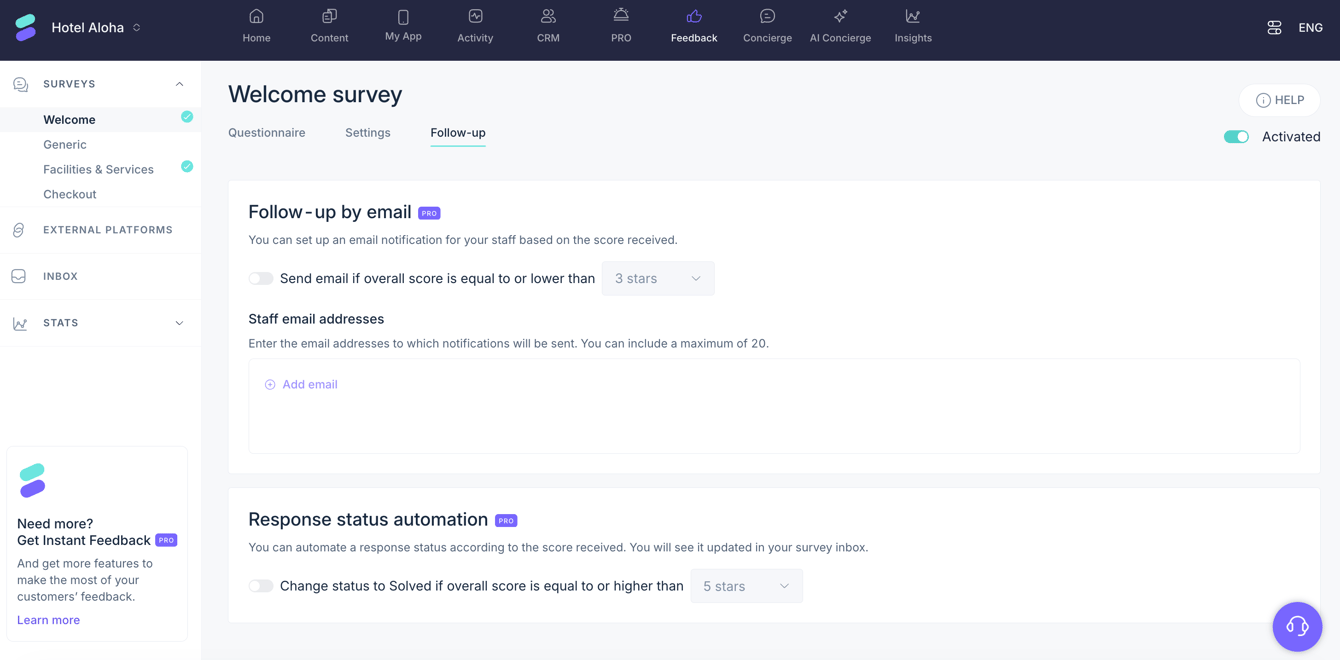This screenshot has width=1340, height=660.
Task: Open the AI Concierge sparkle icon
Action: tap(840, 16)
